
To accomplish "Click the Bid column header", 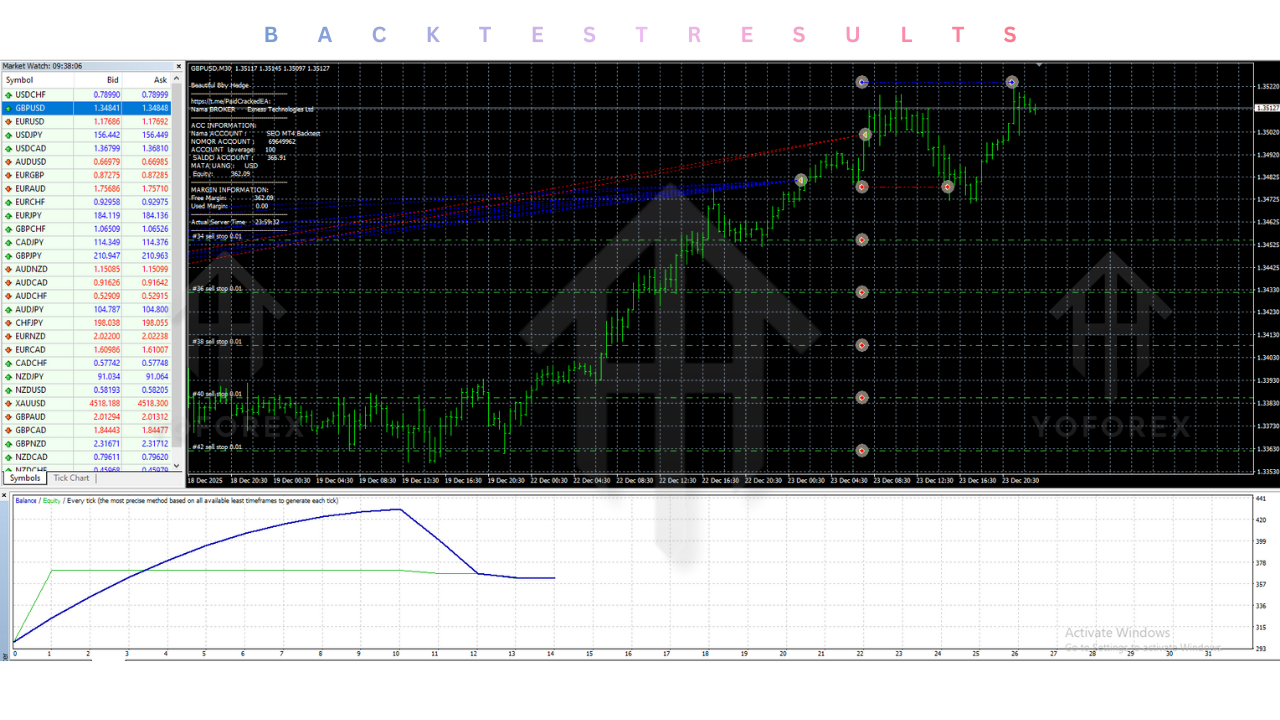I will pyautogui.click(x=112, y=80).
